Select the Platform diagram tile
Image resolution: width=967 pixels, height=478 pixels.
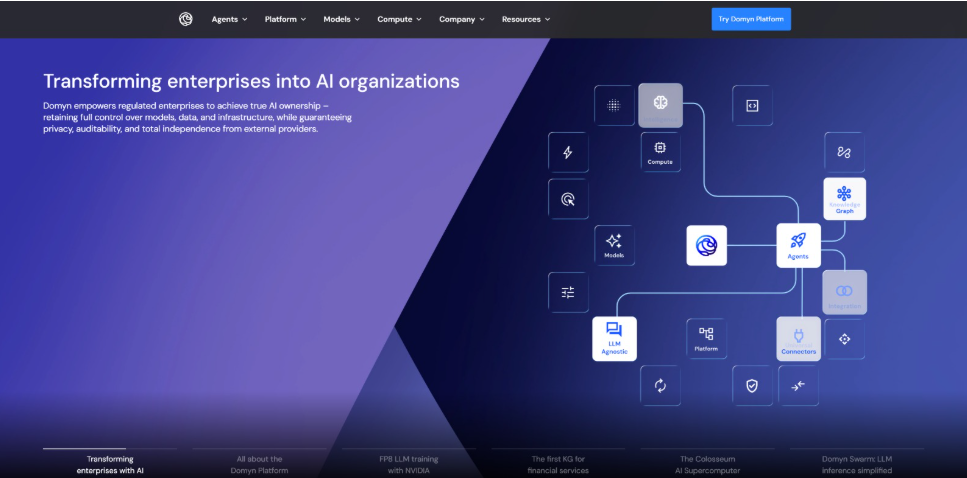(706, 338)
